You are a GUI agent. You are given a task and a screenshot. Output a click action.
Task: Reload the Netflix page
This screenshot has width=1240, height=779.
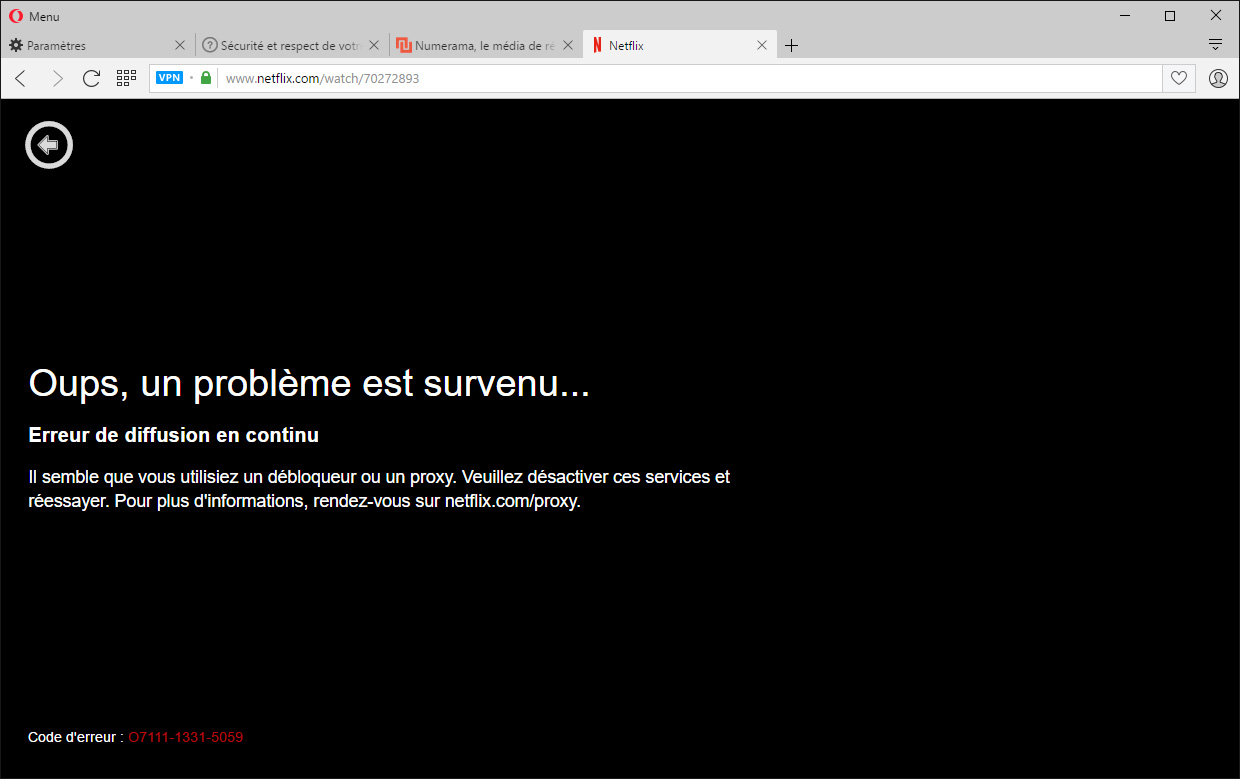pos(91,78)
